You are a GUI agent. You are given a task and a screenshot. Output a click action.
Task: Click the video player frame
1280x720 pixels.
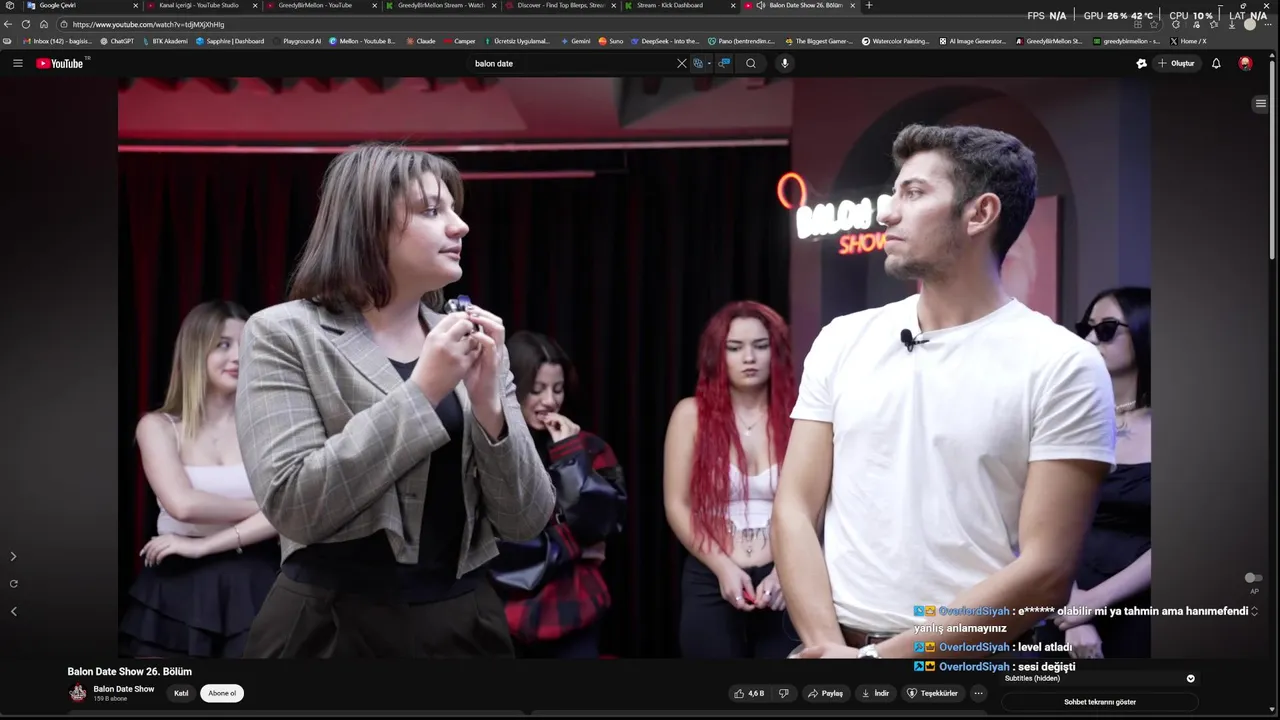(x=634, y=368)
